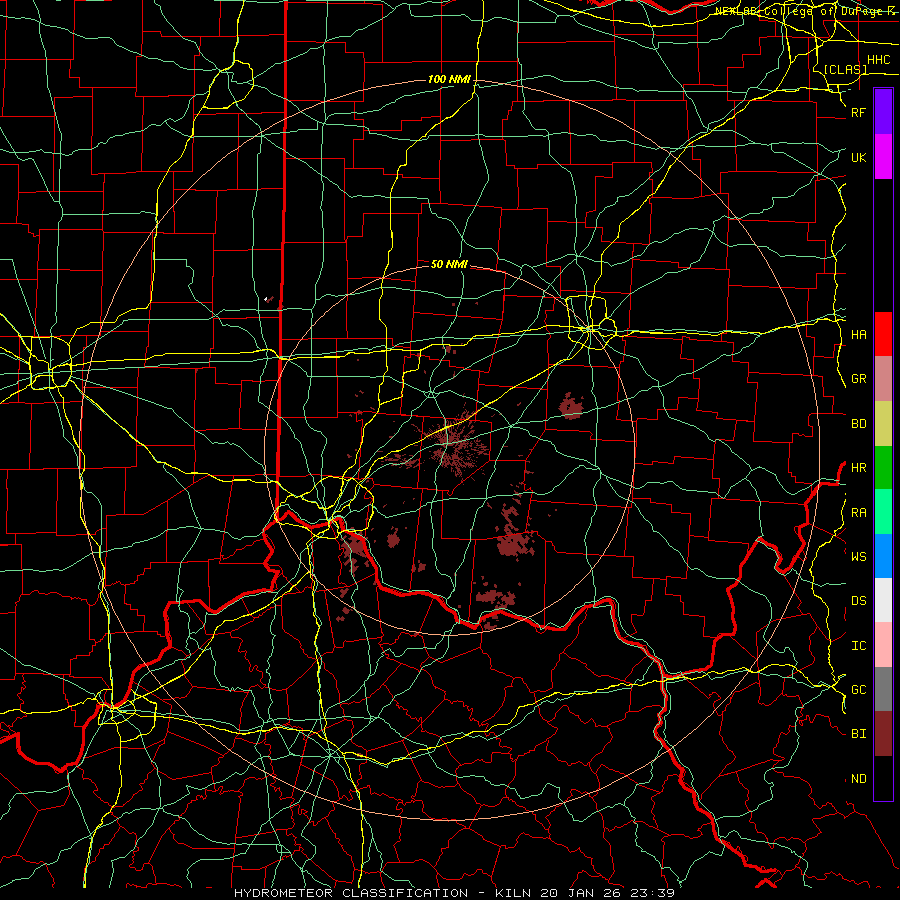
Task: Click the ND legend label
Action: pos(858,778)
